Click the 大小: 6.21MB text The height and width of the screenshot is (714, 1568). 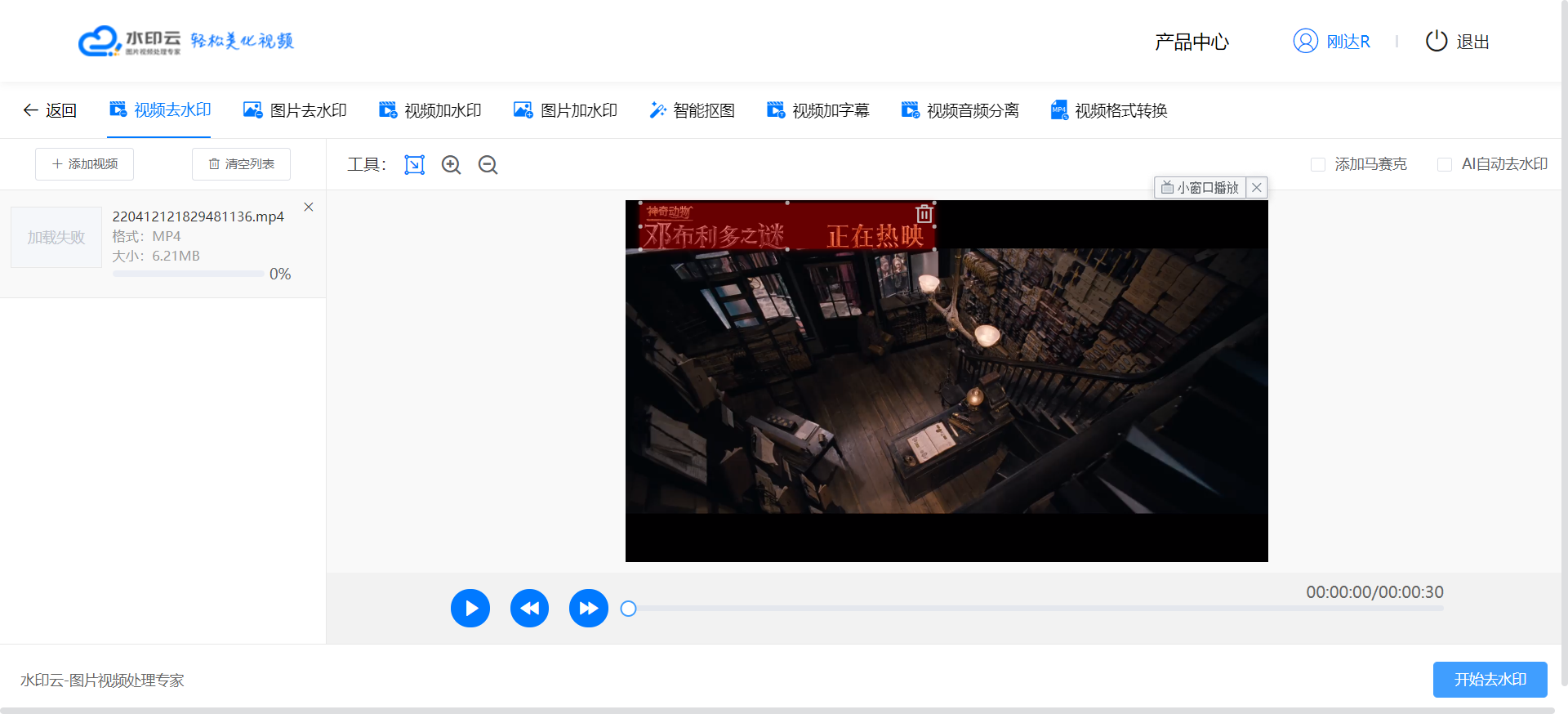coord(156,256)
